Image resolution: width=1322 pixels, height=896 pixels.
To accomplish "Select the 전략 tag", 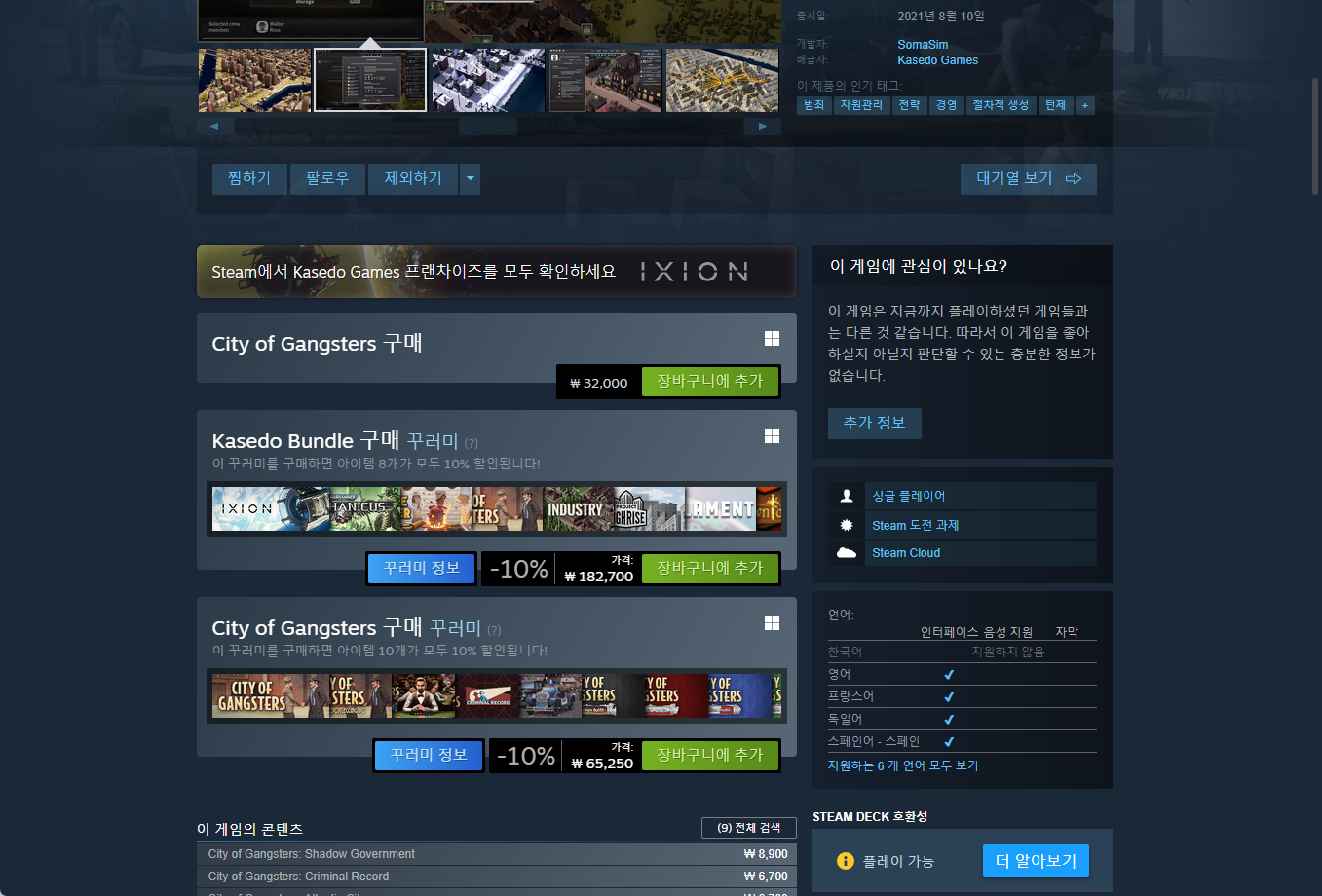I will click(909, 105).
